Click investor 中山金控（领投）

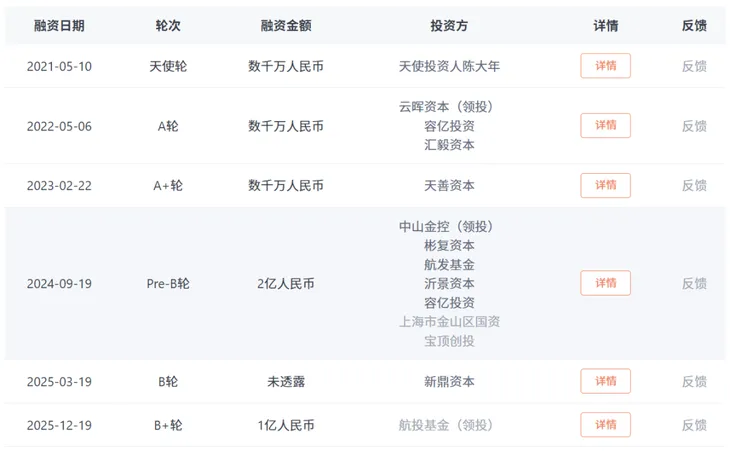449,226
